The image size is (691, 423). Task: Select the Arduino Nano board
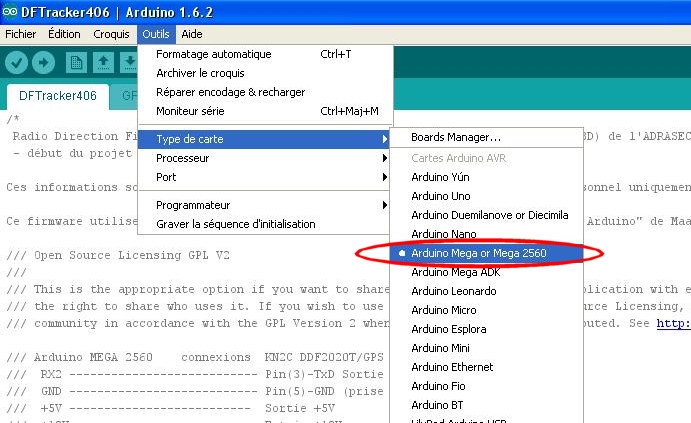point(487,234)
